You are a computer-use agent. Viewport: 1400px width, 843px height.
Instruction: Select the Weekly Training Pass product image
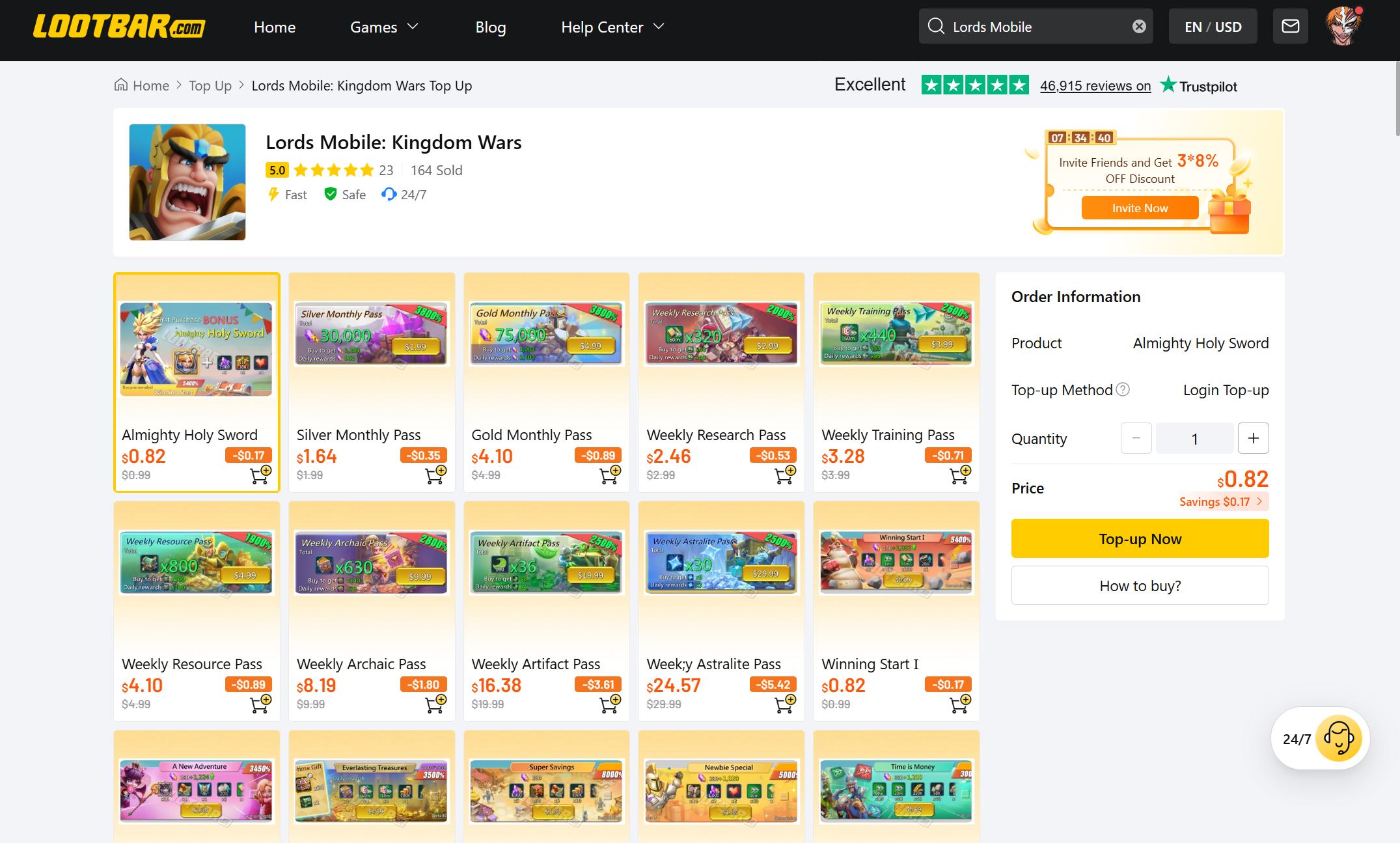point(897,333)
